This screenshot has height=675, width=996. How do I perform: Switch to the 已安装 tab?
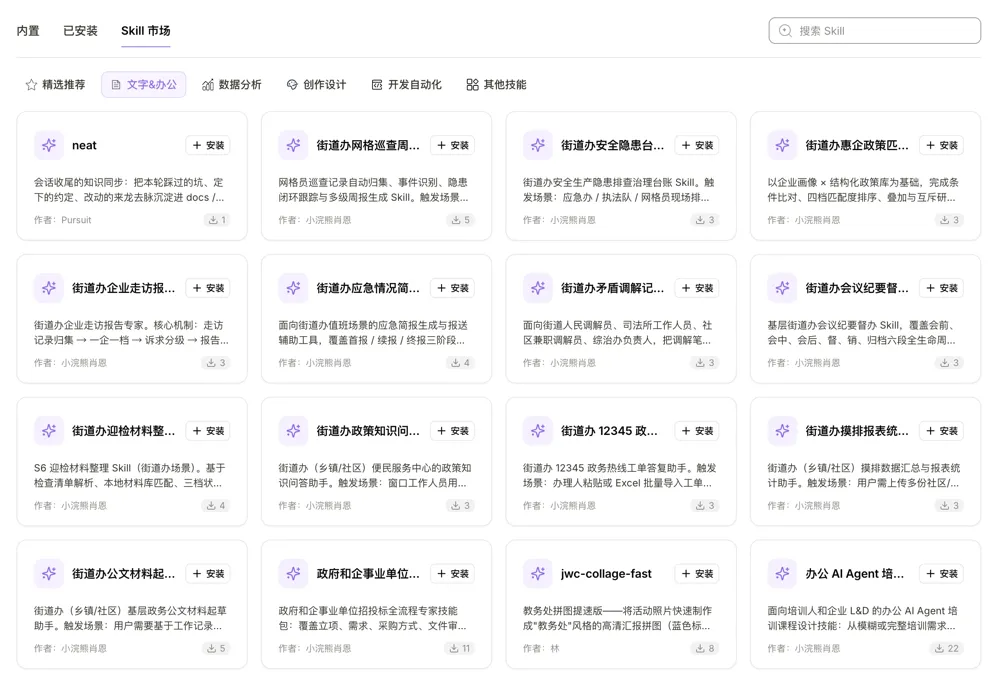click(x=81, y=30)
